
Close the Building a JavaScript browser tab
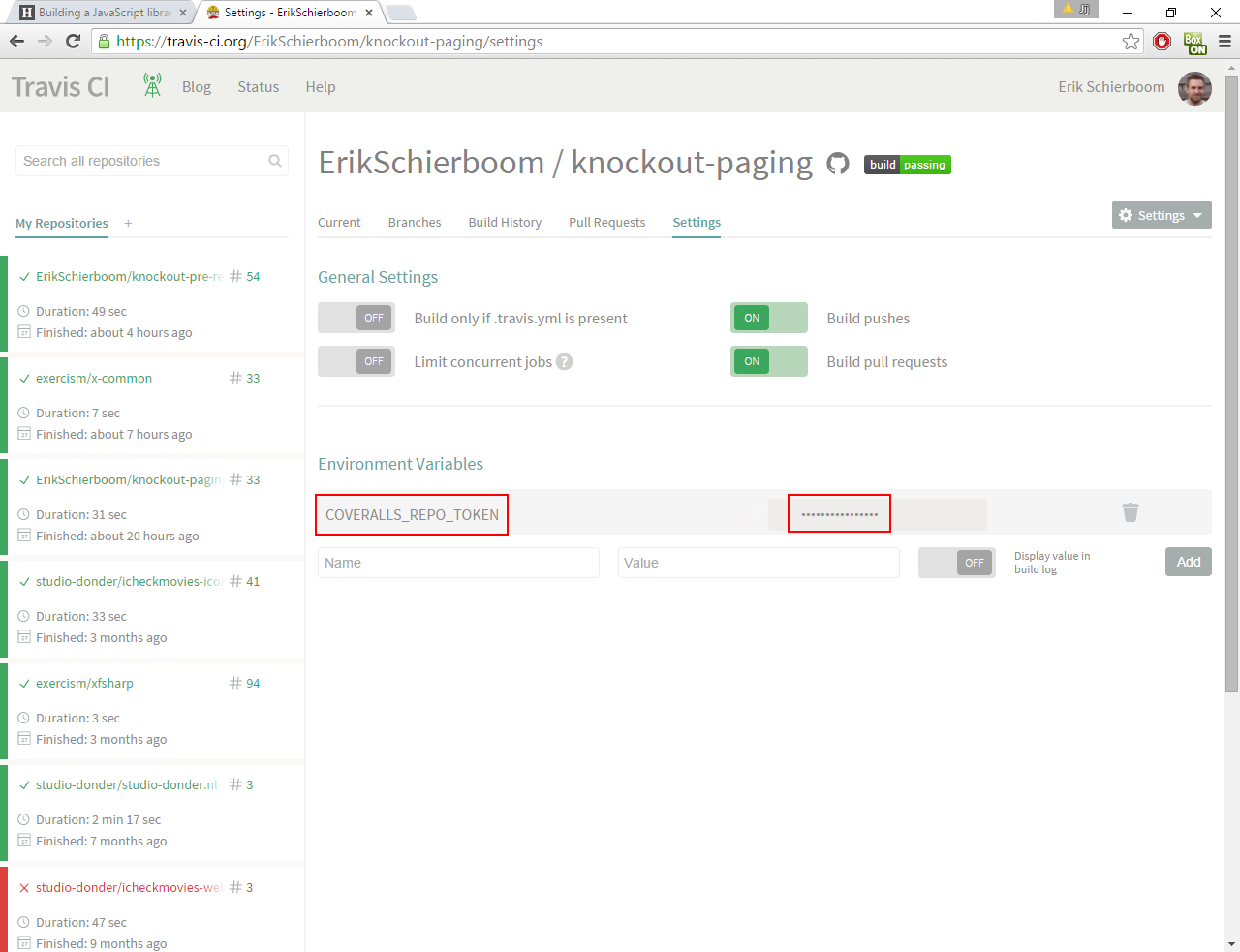[182, 13]
